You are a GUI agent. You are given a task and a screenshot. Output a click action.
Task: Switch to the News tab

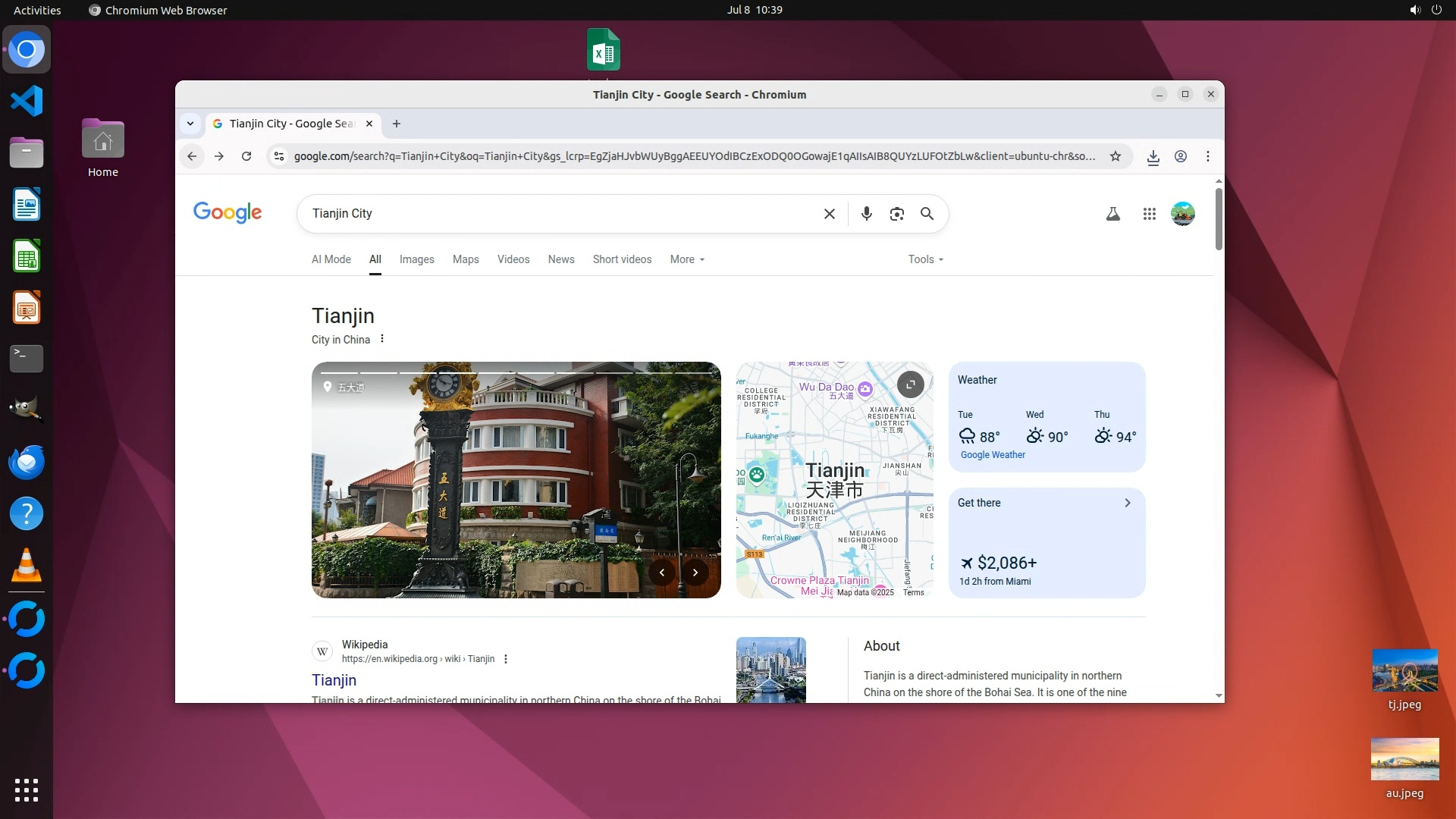(560, 259)
